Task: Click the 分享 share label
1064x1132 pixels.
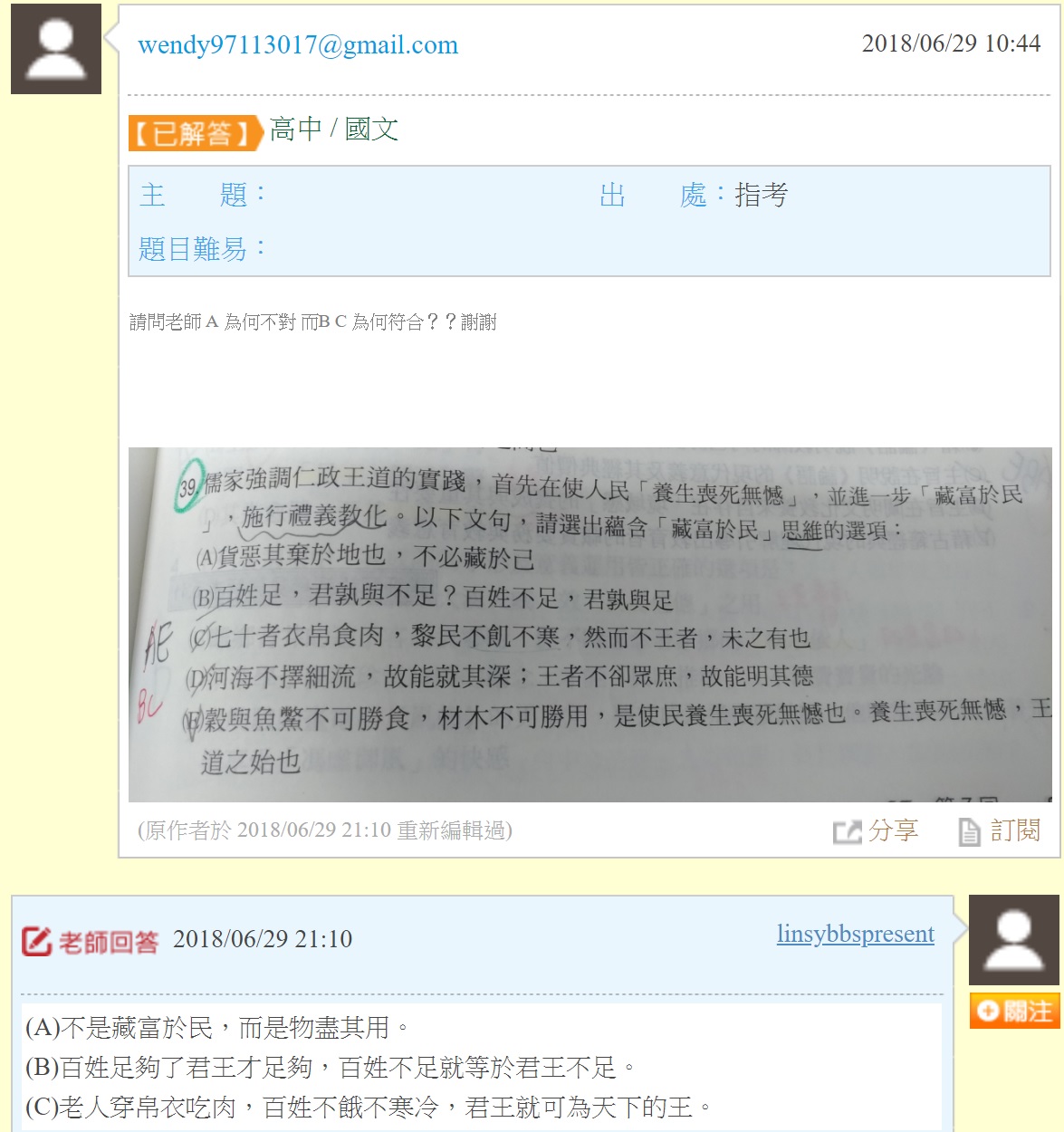Action: [x=893, y=830]
